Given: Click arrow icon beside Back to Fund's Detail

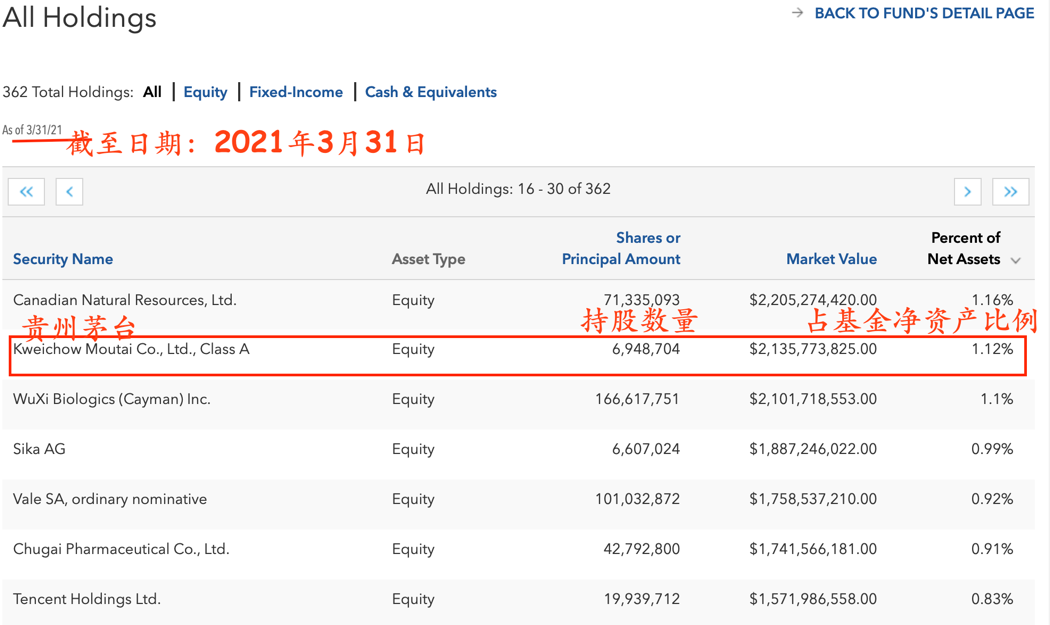Looking at the screenshot, I should pos(797,13).
